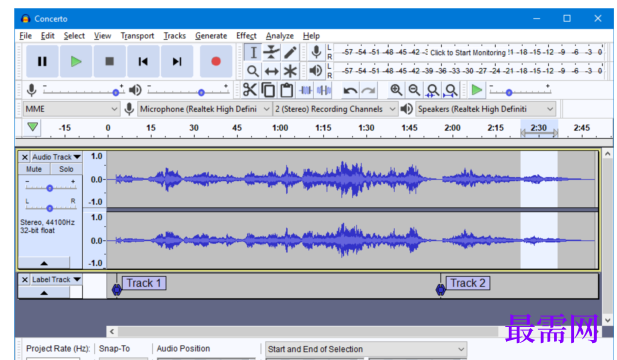The image size is (617, 360).
Task: Open the MME audio host dropdown
Action: coord(71,109)
